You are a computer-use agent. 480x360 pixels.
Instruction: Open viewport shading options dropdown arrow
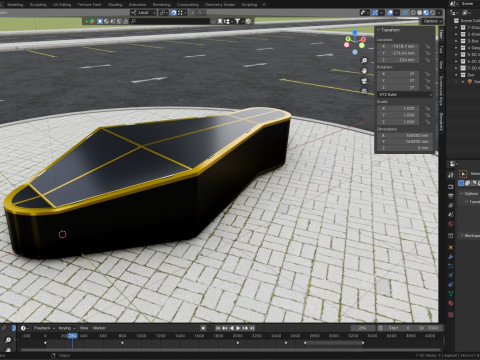(x=440, y=13)
